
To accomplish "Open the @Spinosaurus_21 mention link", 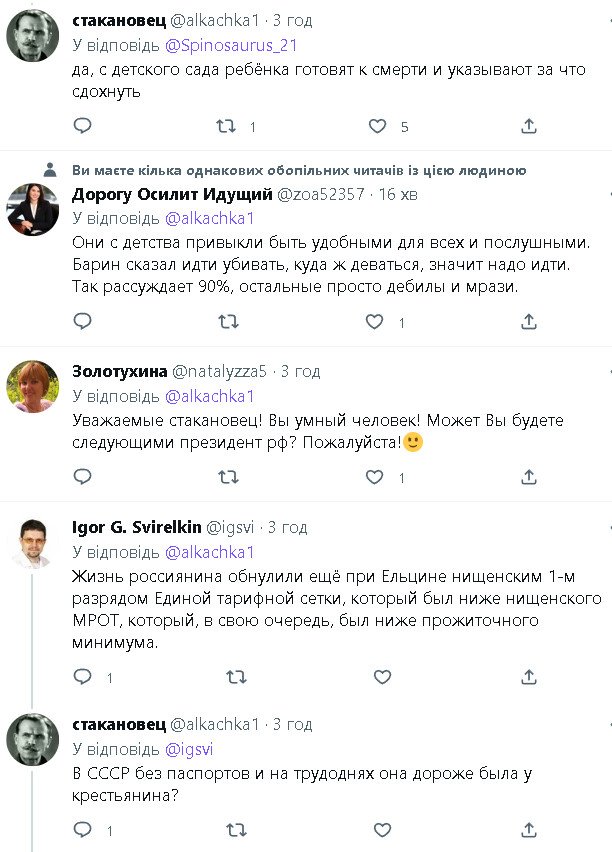I will [231, 45].
